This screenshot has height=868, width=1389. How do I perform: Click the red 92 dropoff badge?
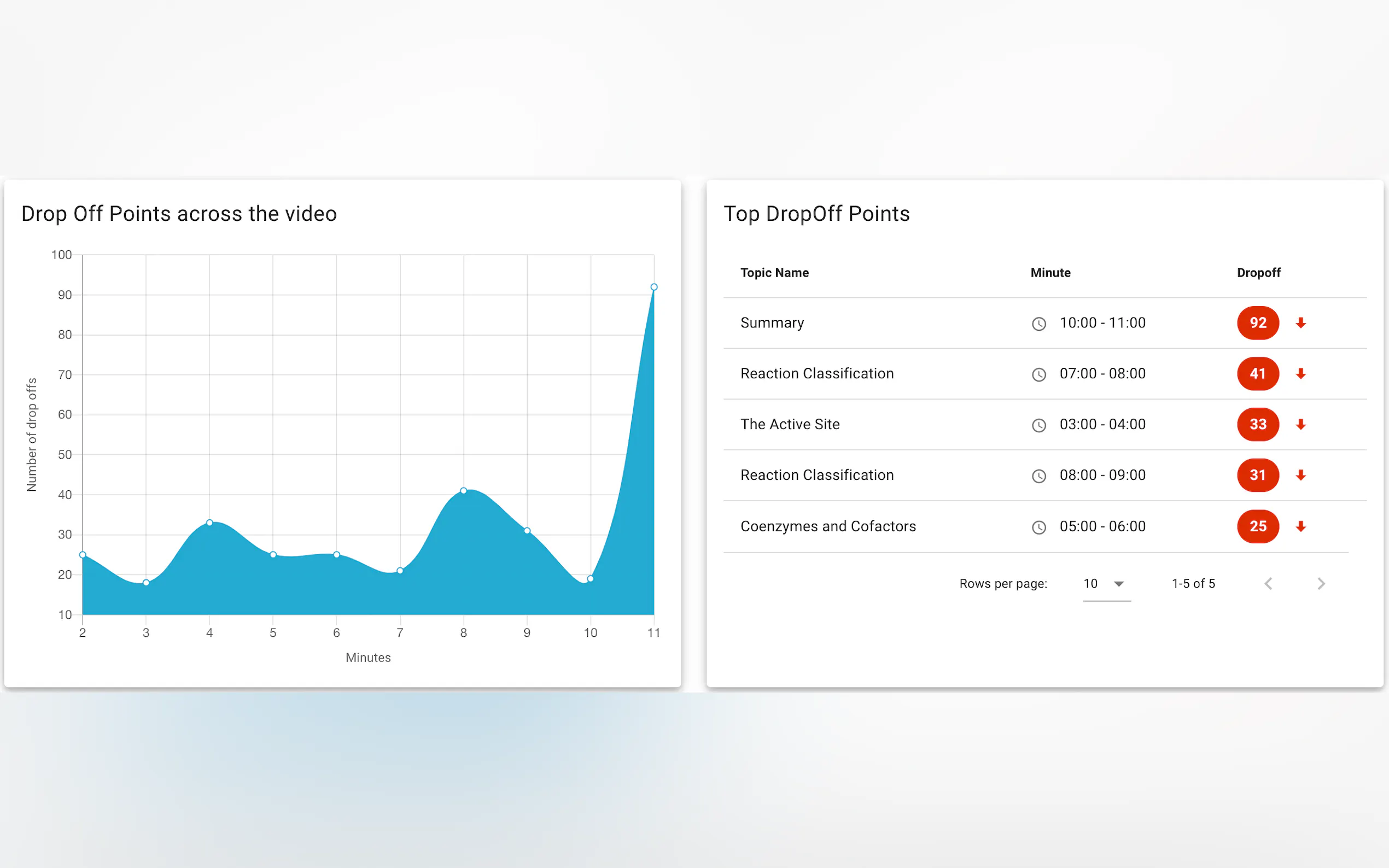[x=1258, y=323]
